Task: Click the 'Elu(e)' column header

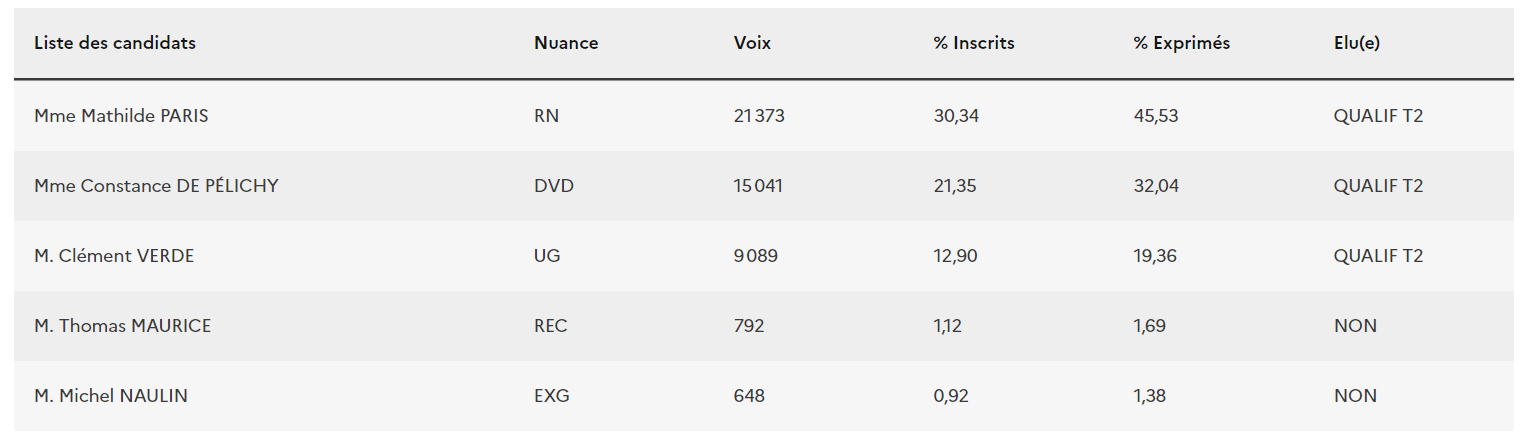Action: click(1356, 43)
